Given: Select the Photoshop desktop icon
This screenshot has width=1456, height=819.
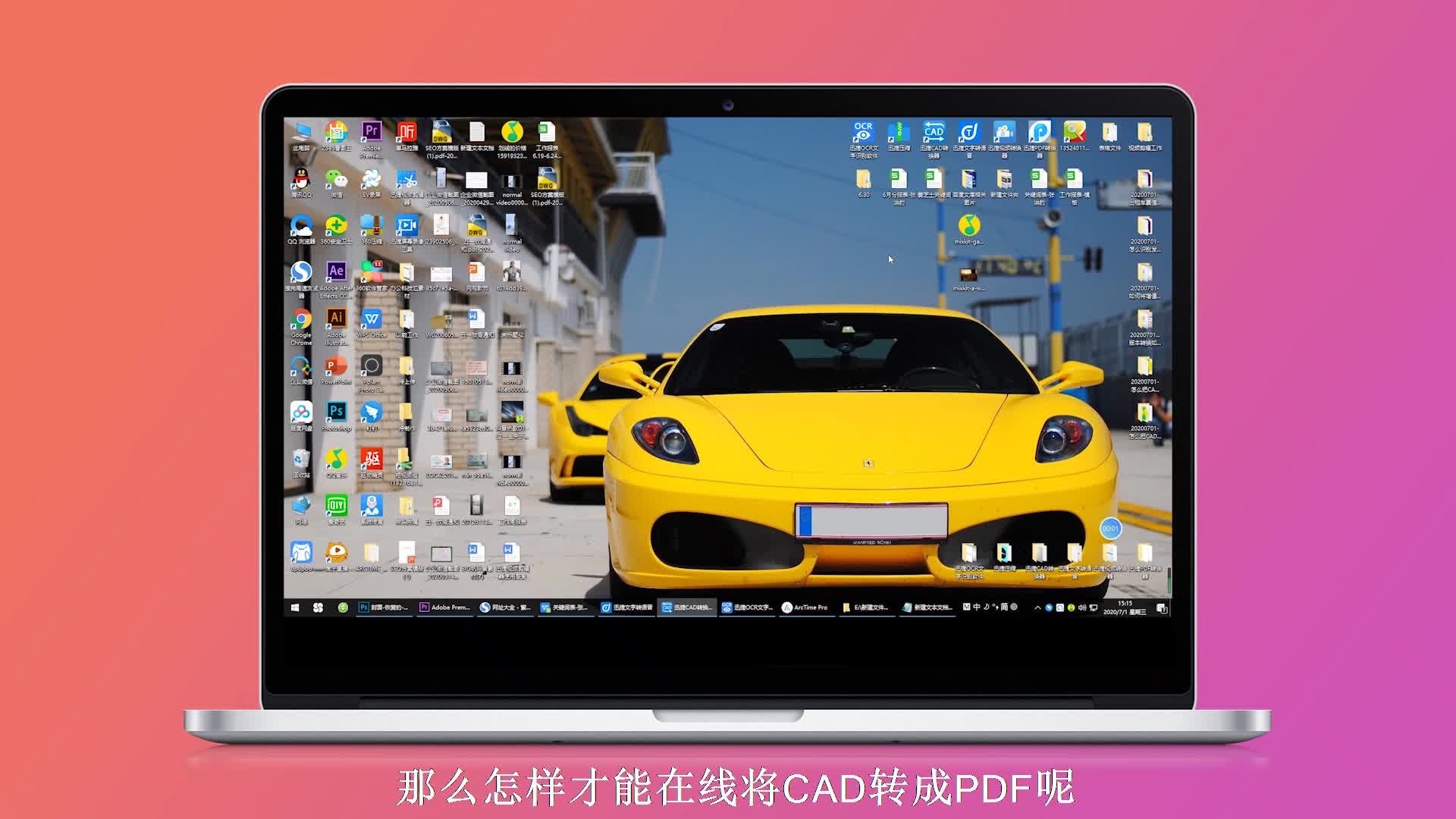Looking at the screenshot, I should pos(336,413).
